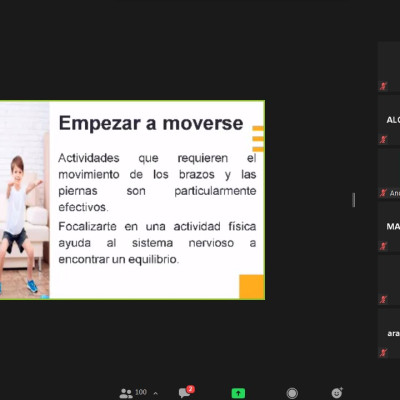Open the Reactions smiley icon

[337, 393]
